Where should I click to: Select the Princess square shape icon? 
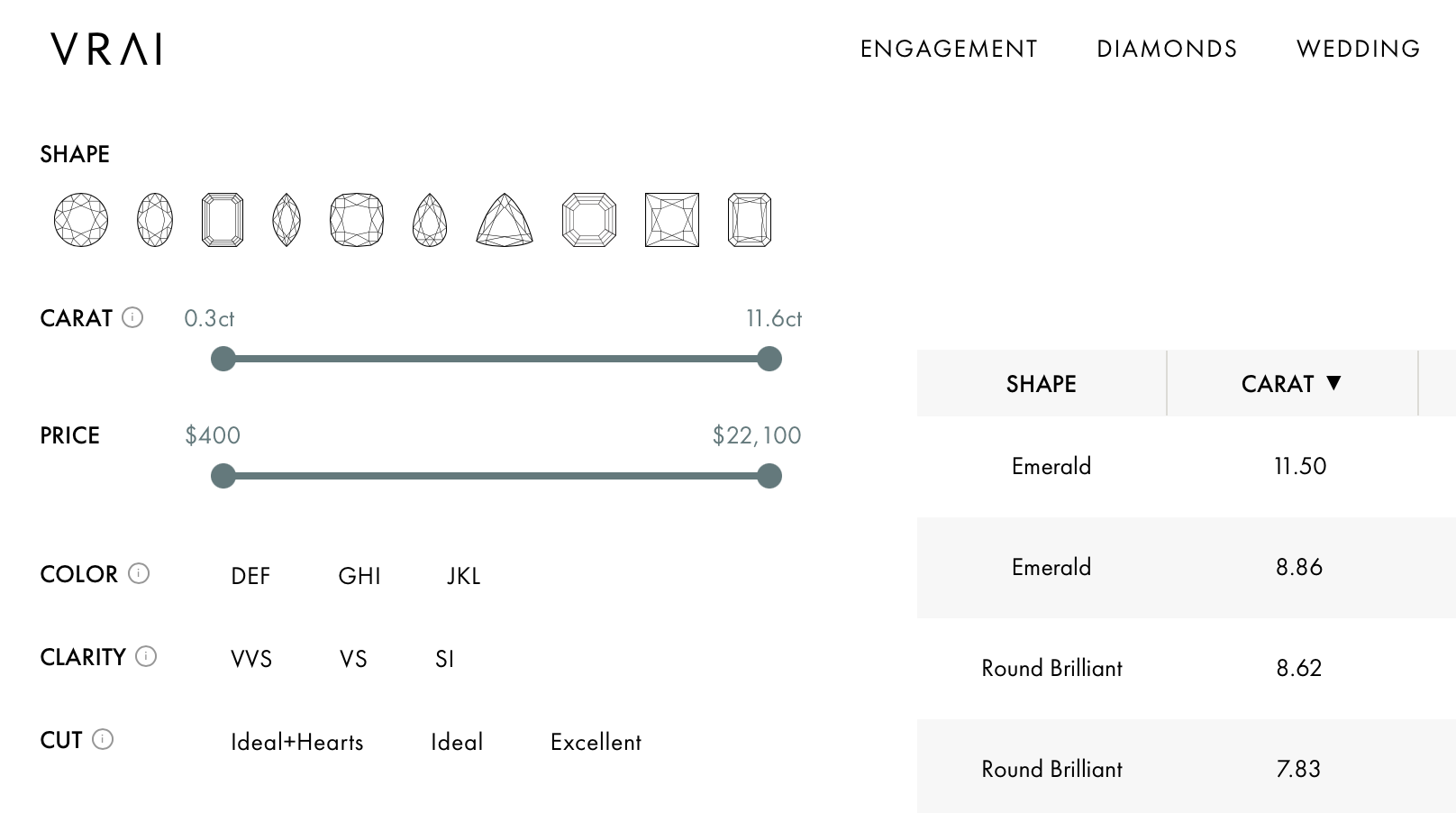point(672,220)
